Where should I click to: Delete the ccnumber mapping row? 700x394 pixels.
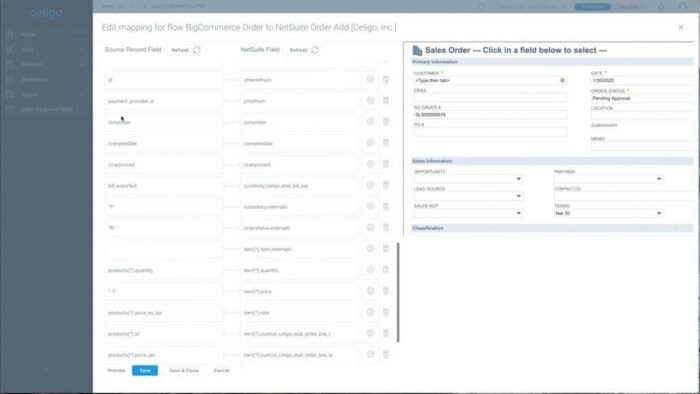(x=386, y=122)
